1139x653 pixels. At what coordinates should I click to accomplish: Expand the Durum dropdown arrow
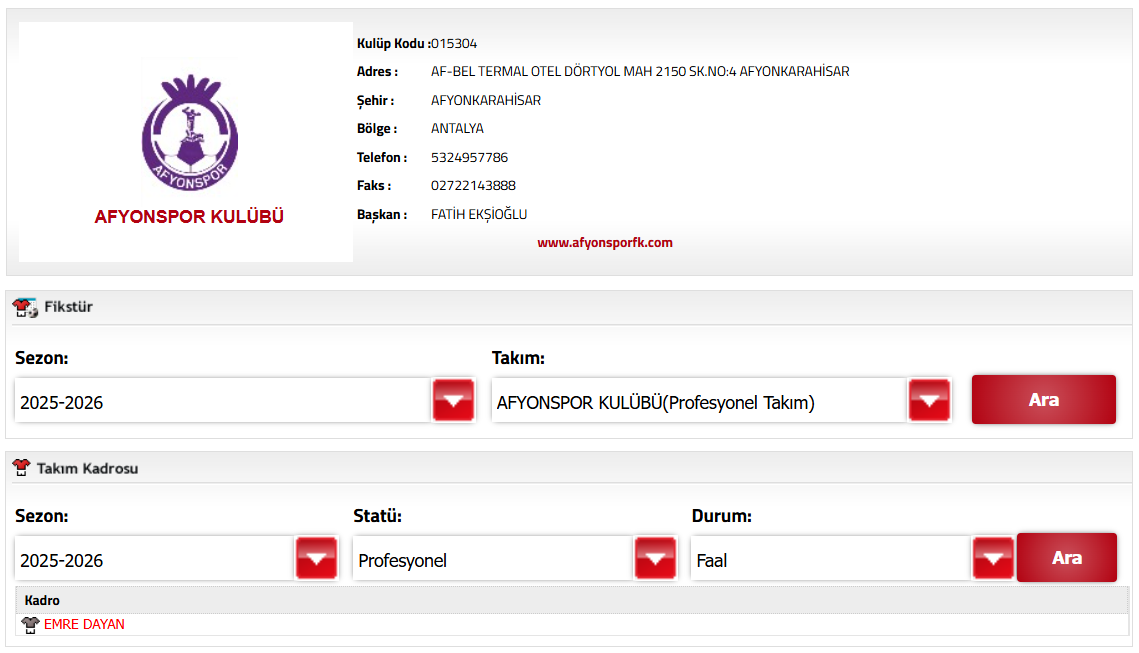(x=993, y=559)
